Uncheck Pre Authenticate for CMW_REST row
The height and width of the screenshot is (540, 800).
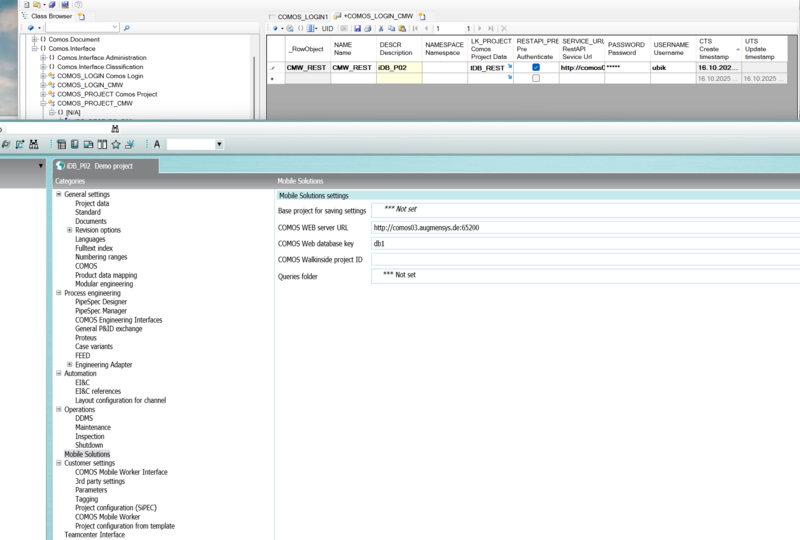click(536, 67)
